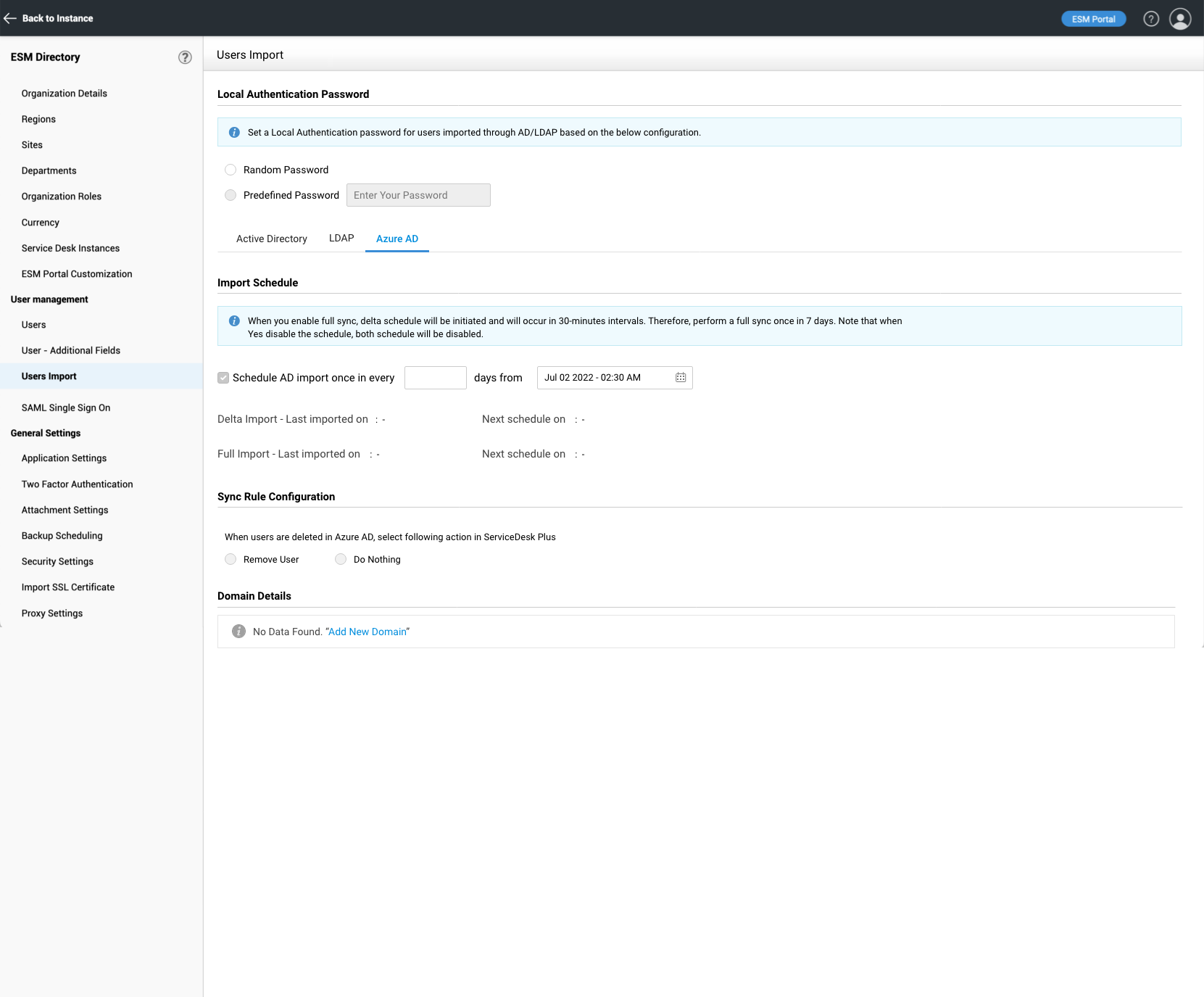Viewport: 1204px width, 997px height.
Task: Select the Predefined Password option
Action: [231, 195]
